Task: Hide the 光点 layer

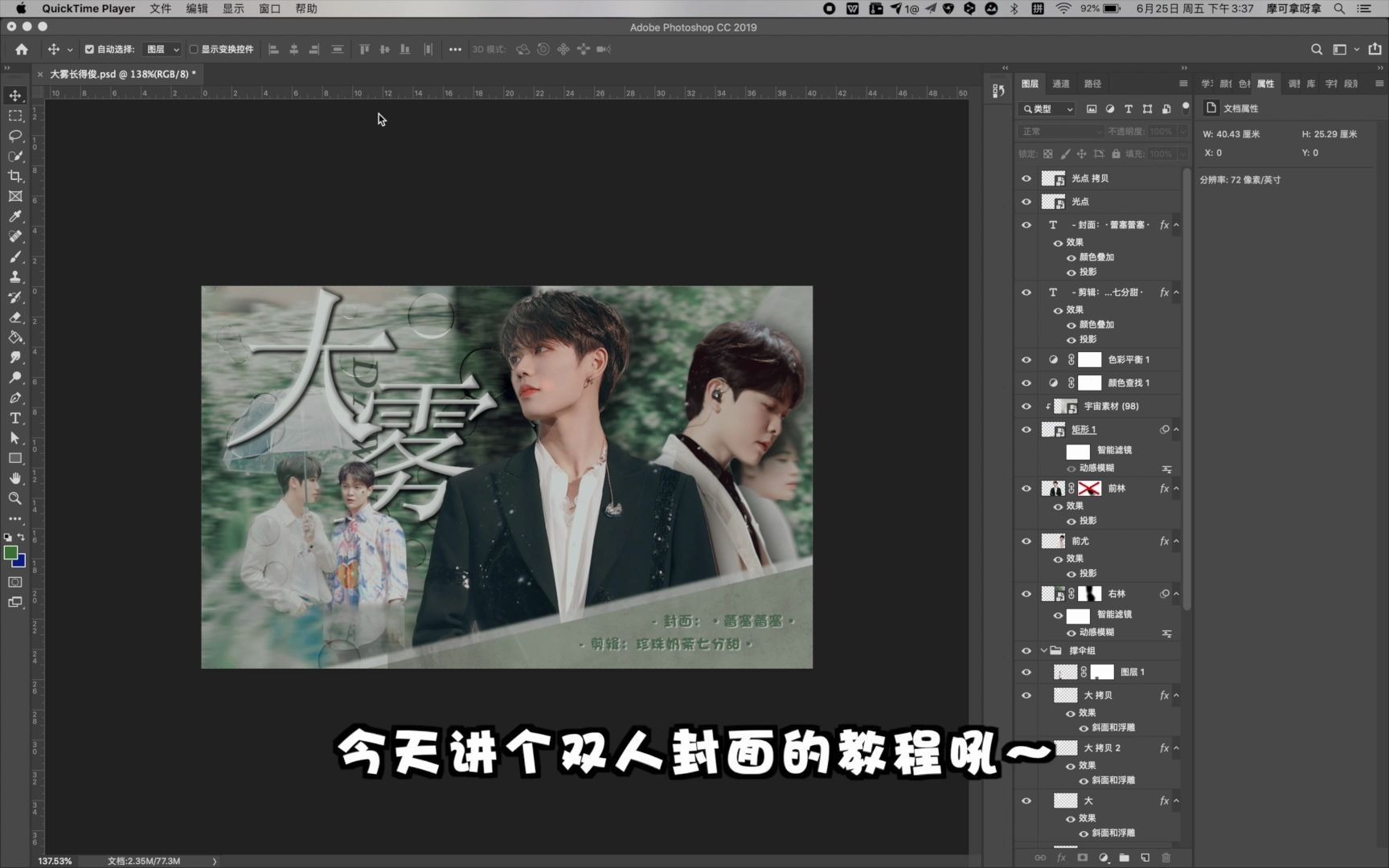Action: pyautogui.click(x=1026, y=202)
